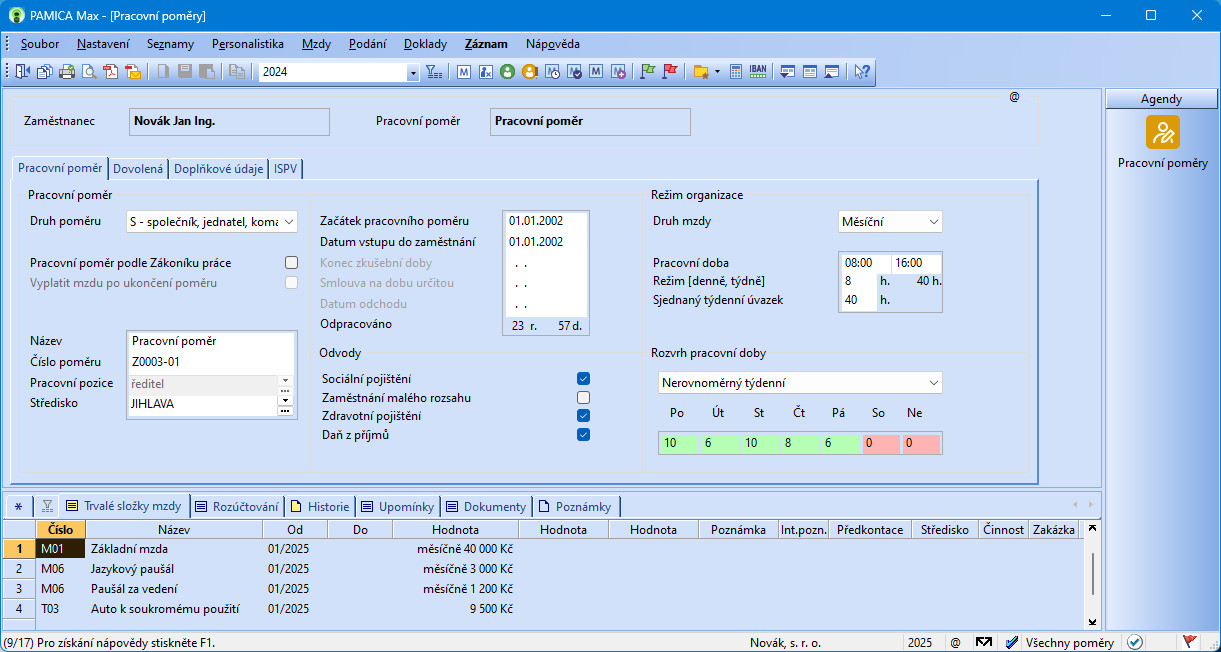Image resolution: width=1221 pixels, height=652 pixels.
Task: Expand the Druh poměru dropdown
Action: [x=289, y=222]
